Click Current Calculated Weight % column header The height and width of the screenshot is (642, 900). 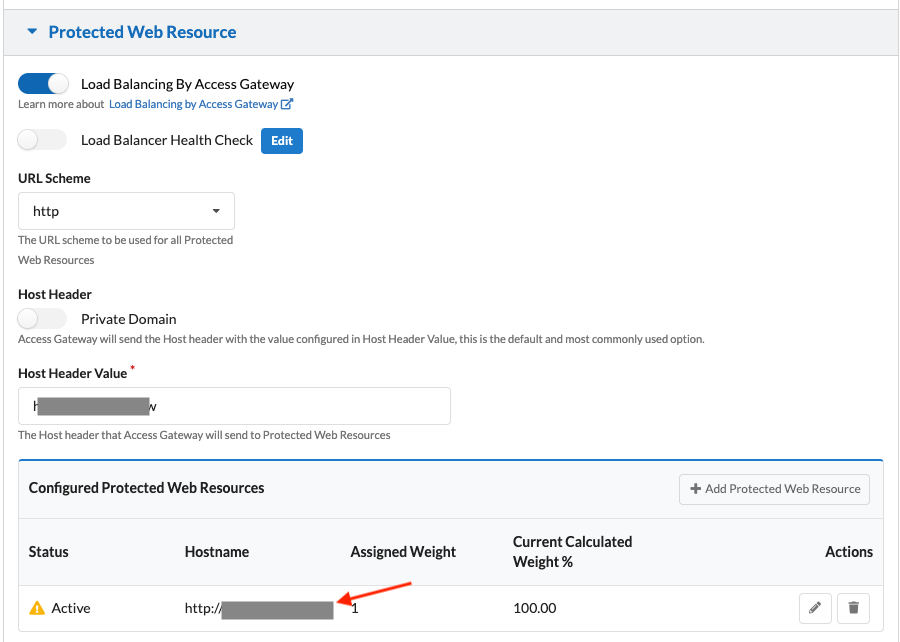pos(572,552)
